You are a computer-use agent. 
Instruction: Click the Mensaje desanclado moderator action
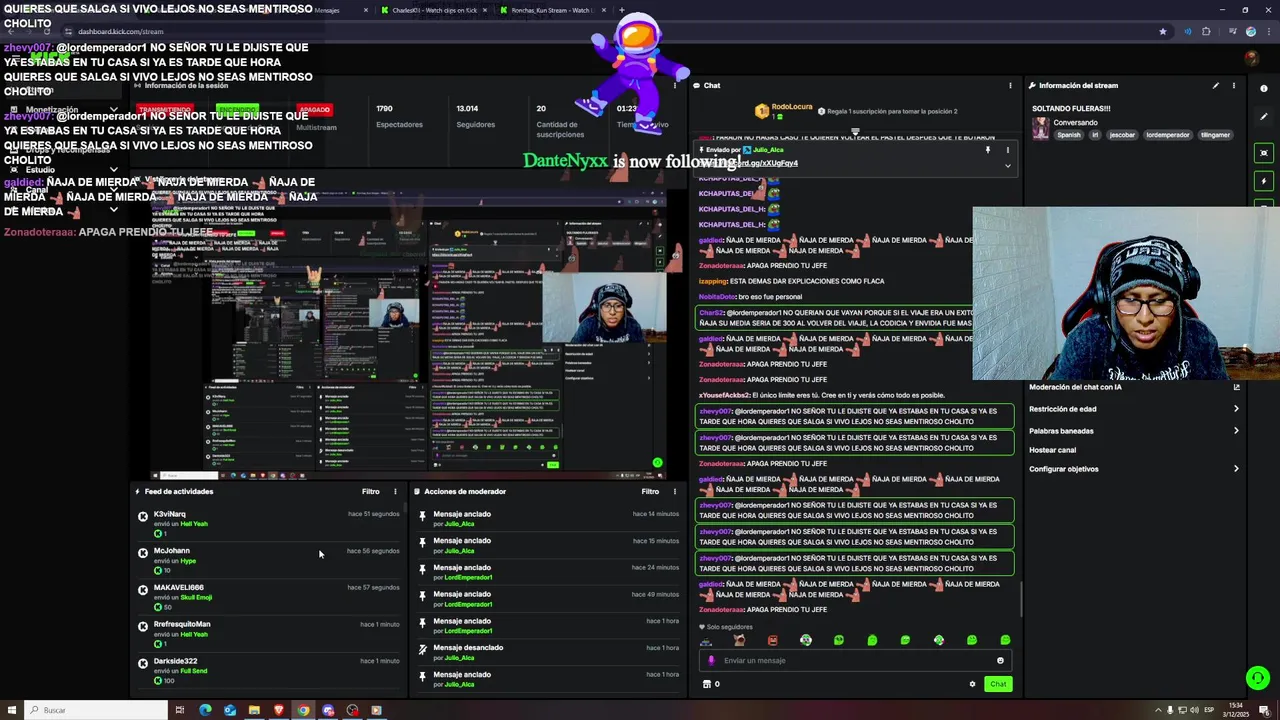(468, 648)
